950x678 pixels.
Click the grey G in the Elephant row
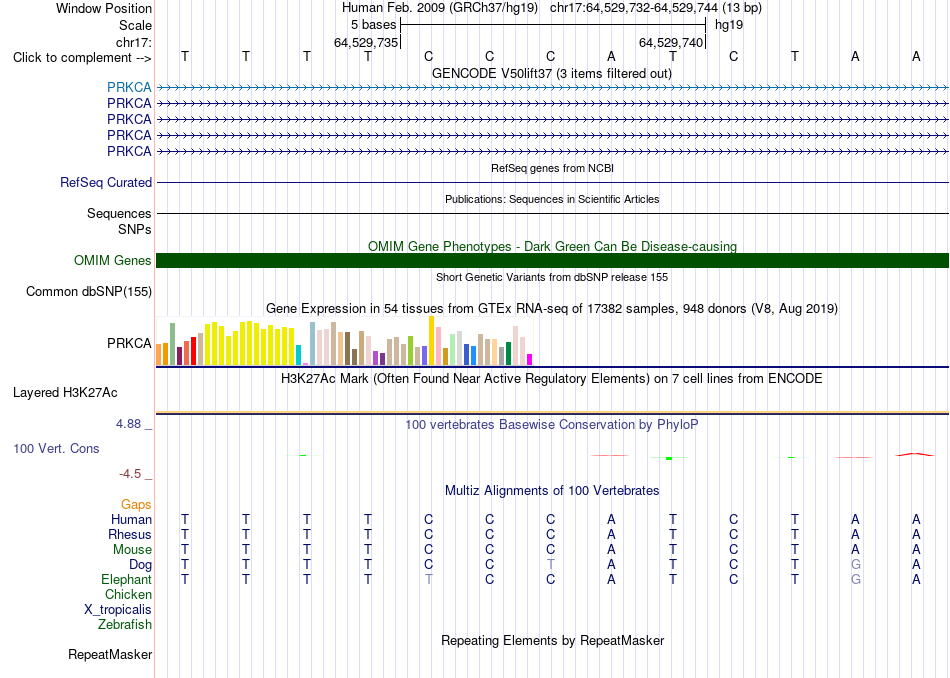(855, 579)
